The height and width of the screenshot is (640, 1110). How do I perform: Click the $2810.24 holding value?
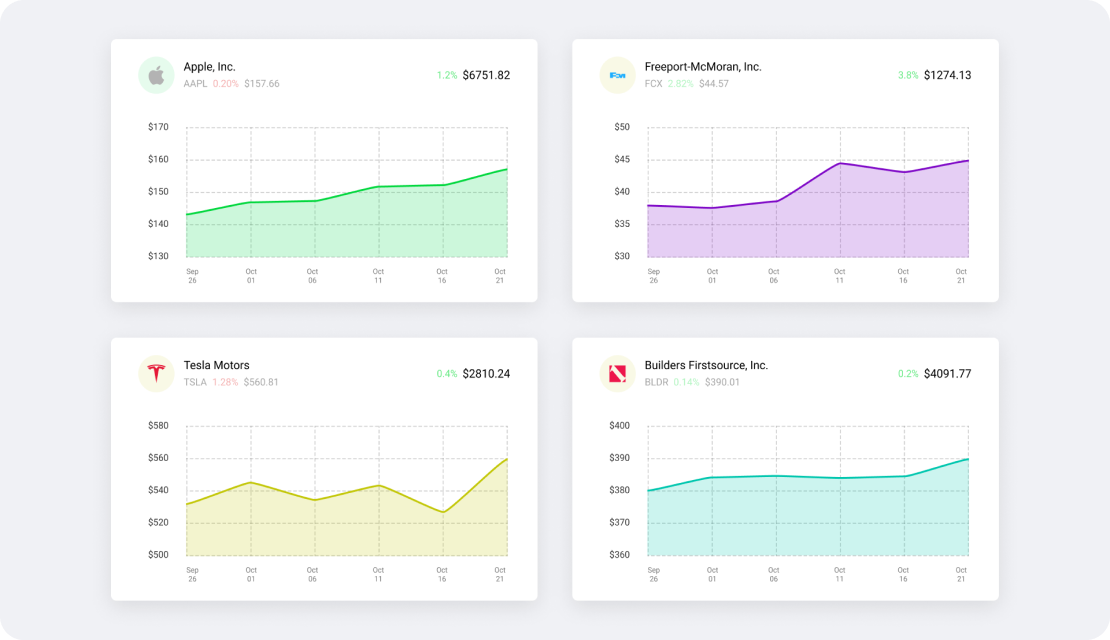pos(486,374)
